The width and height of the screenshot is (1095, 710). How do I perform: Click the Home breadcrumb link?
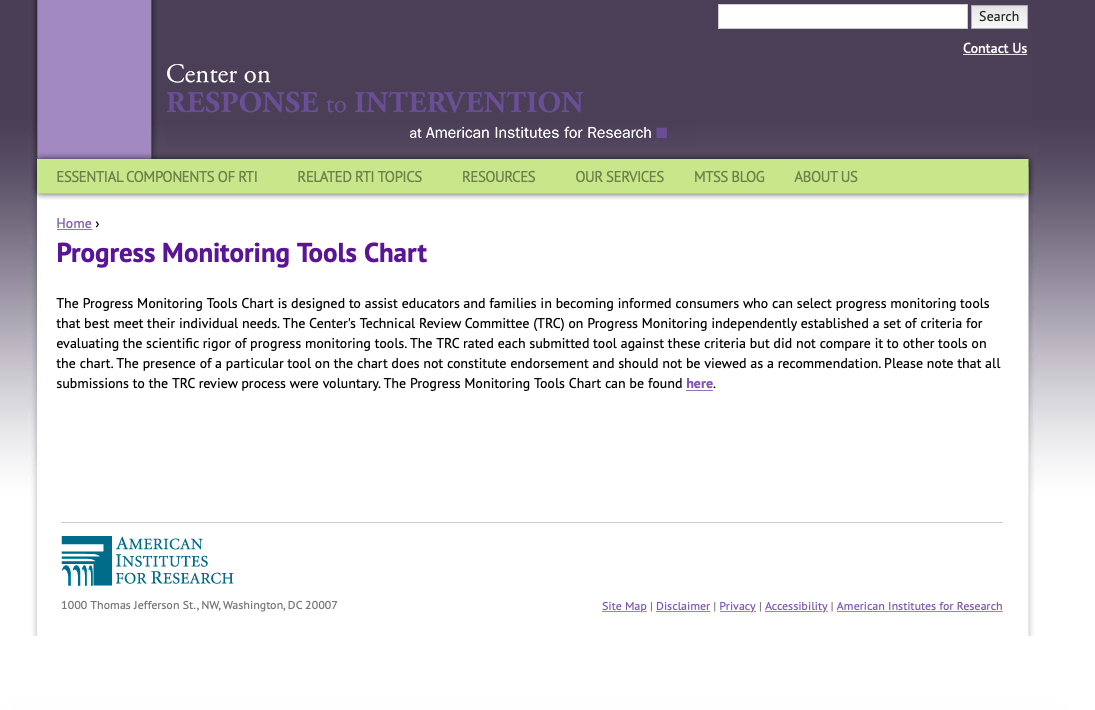[74, 223]
